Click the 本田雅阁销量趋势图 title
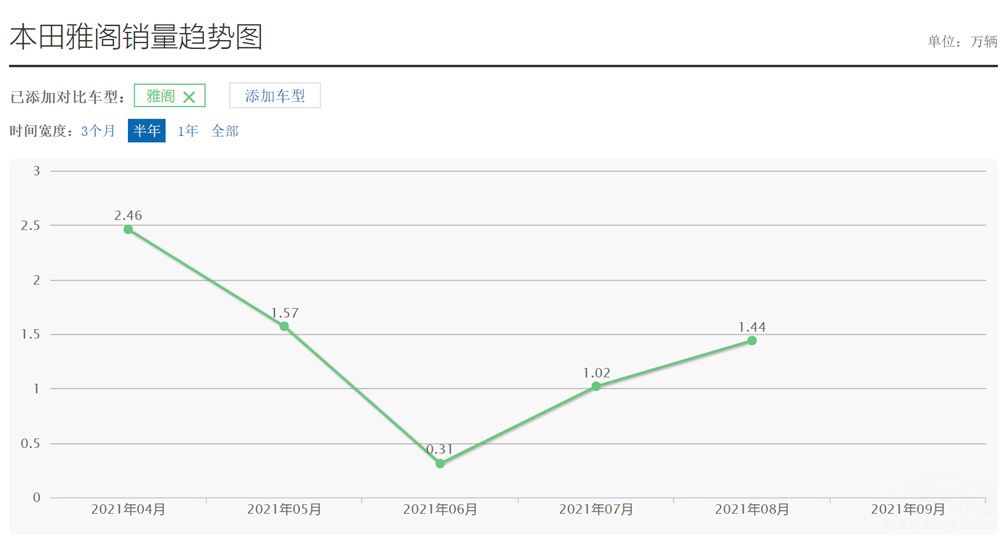The width and height of the screenshot is (1000, 537). tap(136, 38)
